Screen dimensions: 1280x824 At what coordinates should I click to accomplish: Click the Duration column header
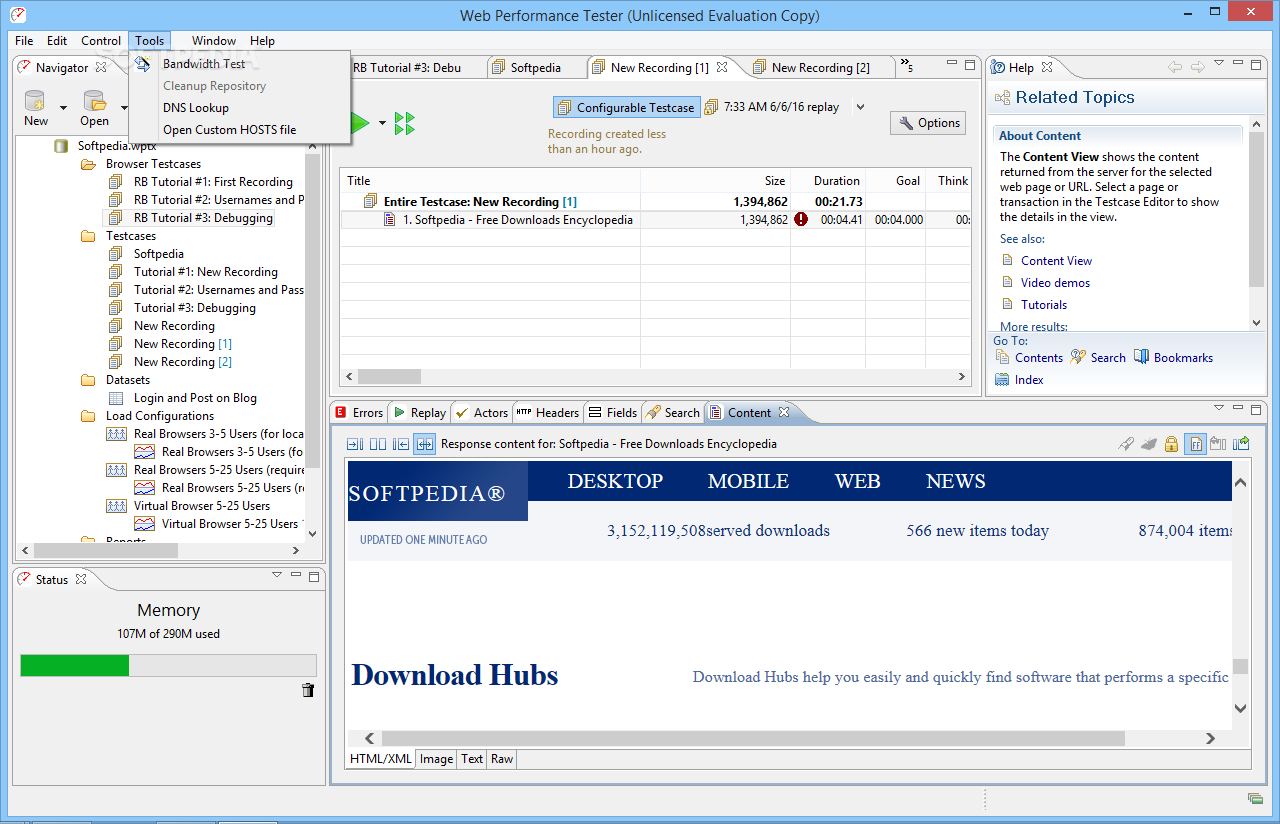[836, 181]
